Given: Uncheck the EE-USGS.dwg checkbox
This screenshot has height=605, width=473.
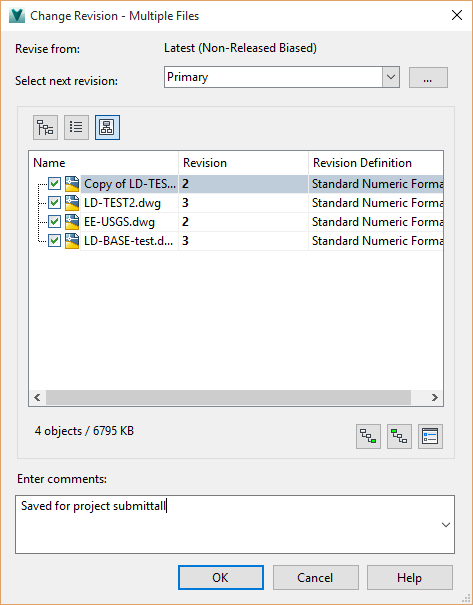Looking at the screenshot, I should (x=54, y=221).
